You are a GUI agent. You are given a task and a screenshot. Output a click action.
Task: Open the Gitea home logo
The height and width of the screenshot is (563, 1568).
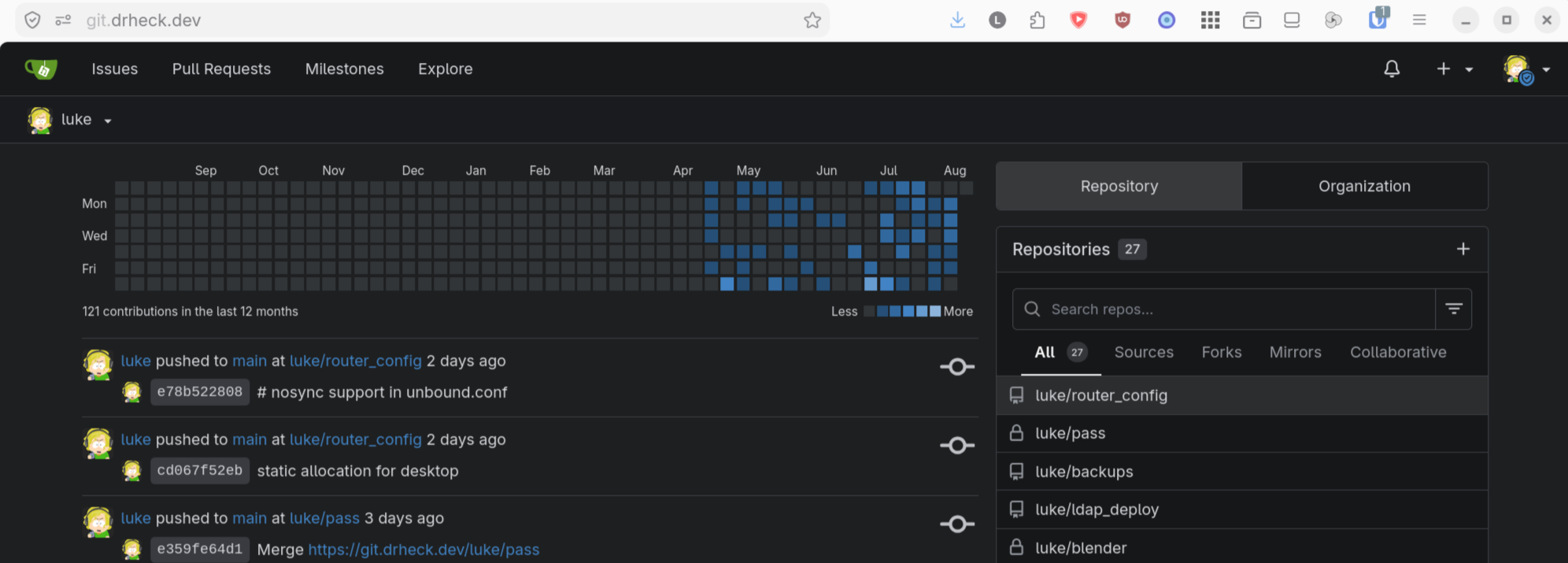[41, 69]
